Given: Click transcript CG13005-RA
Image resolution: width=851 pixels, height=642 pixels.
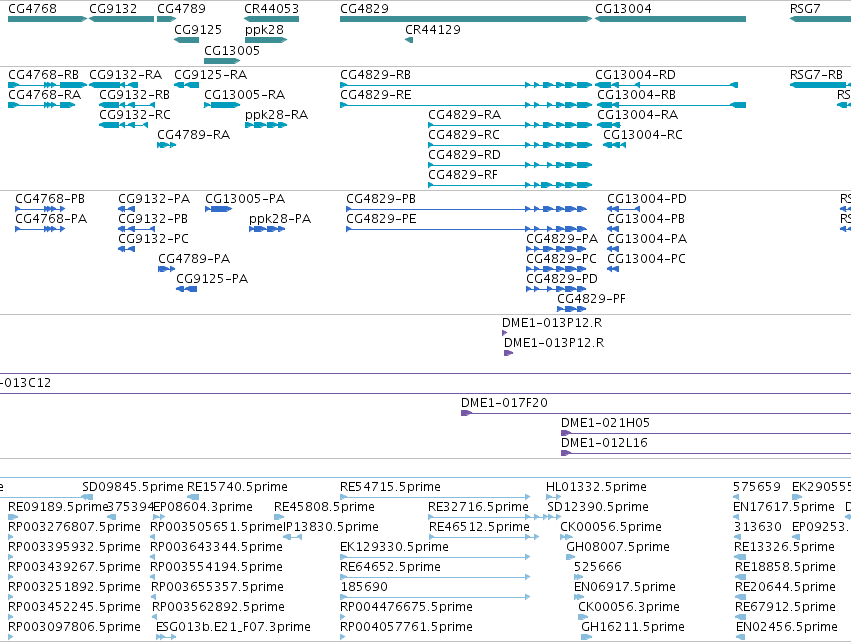Looking at the screenshot, I should pos(244,94).
